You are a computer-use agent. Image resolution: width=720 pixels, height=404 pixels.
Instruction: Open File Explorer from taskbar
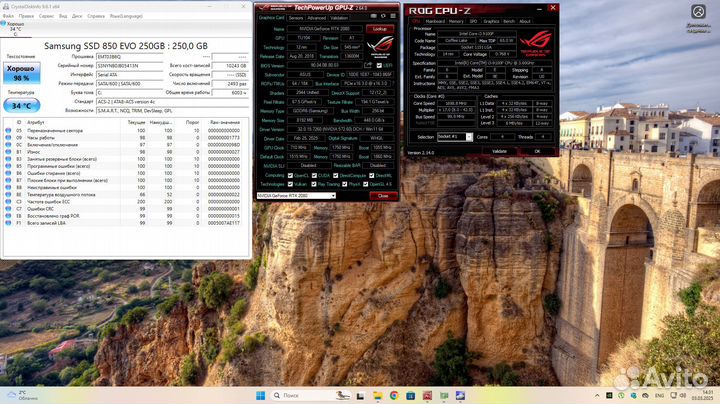377,395
